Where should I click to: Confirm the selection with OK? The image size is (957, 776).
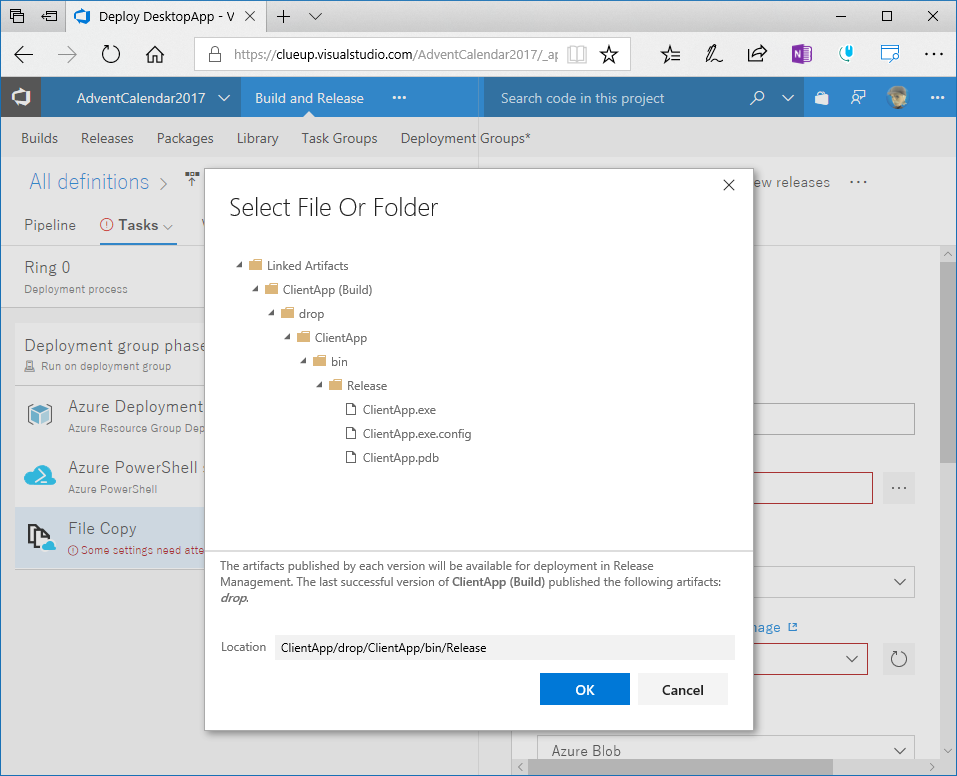pyautogui.click(x=585, y=689)
